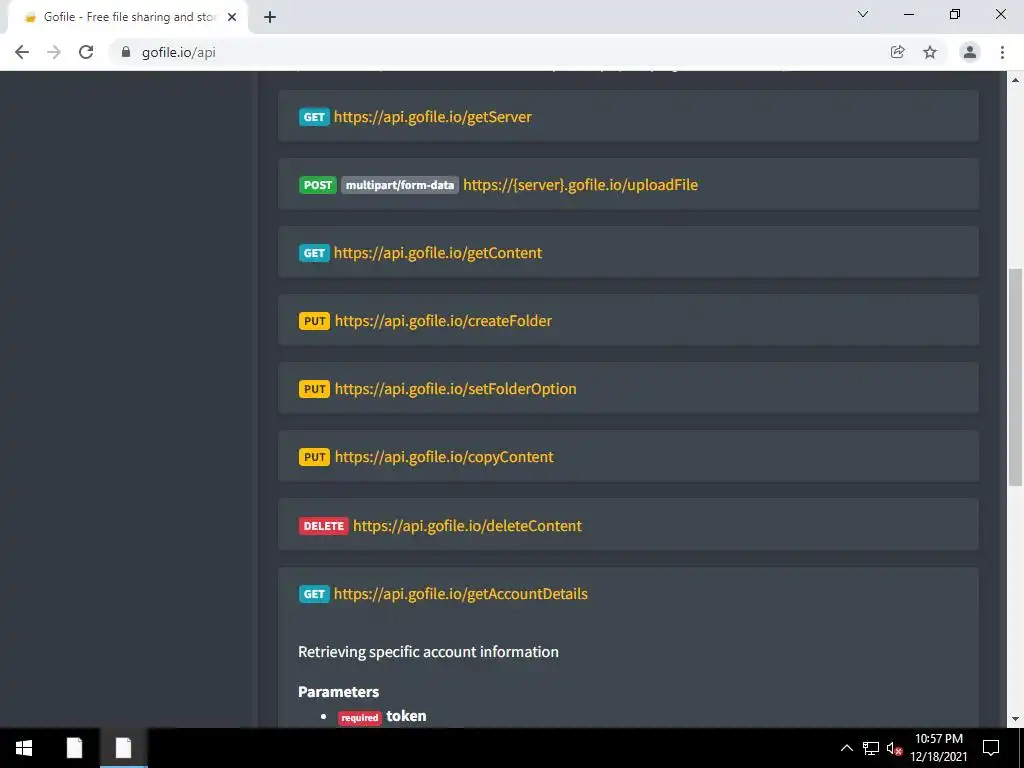Click 'Retrieving specific account information' text

click(428, 652)
